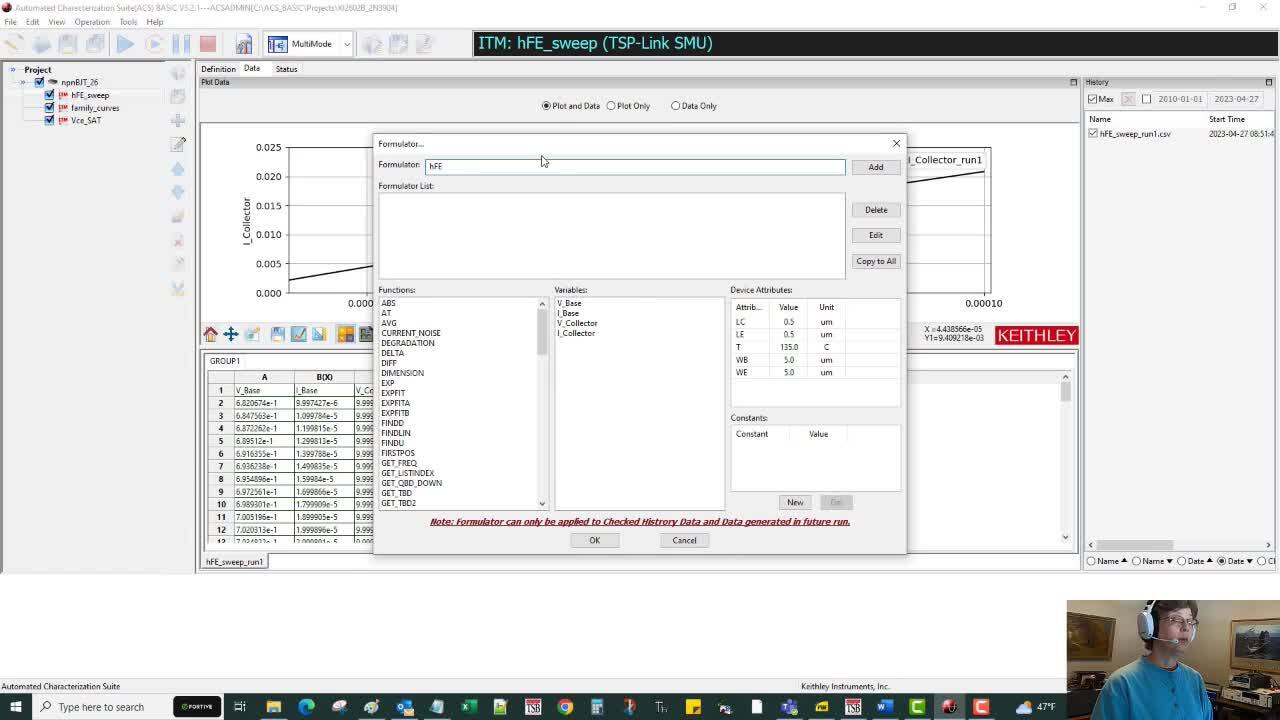Cancel the Formulator dialog
Screen dimensions: 1280x720
click(x=683, y=540)
